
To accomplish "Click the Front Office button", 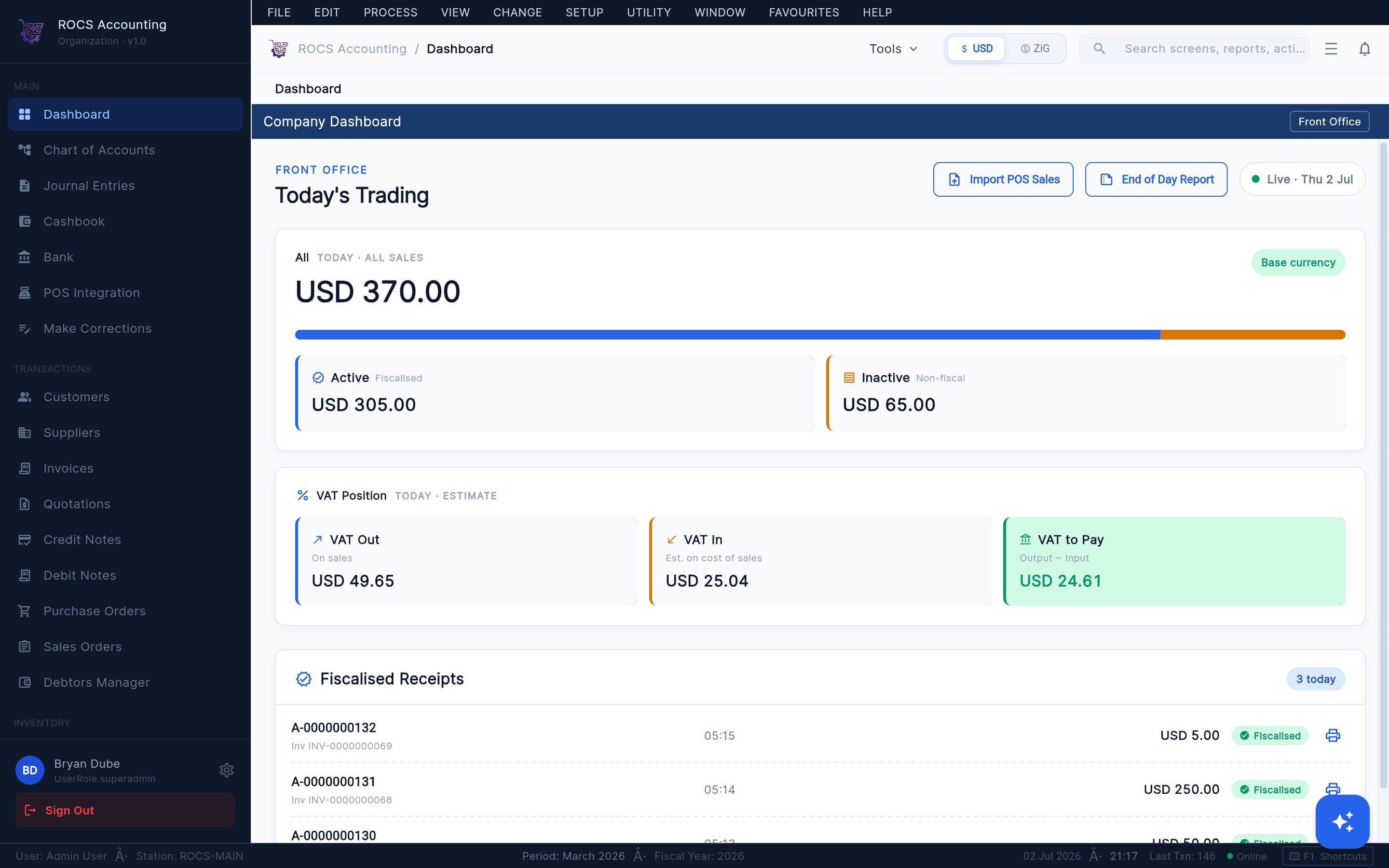I will pyautogui.click(x=1329, y=122).
